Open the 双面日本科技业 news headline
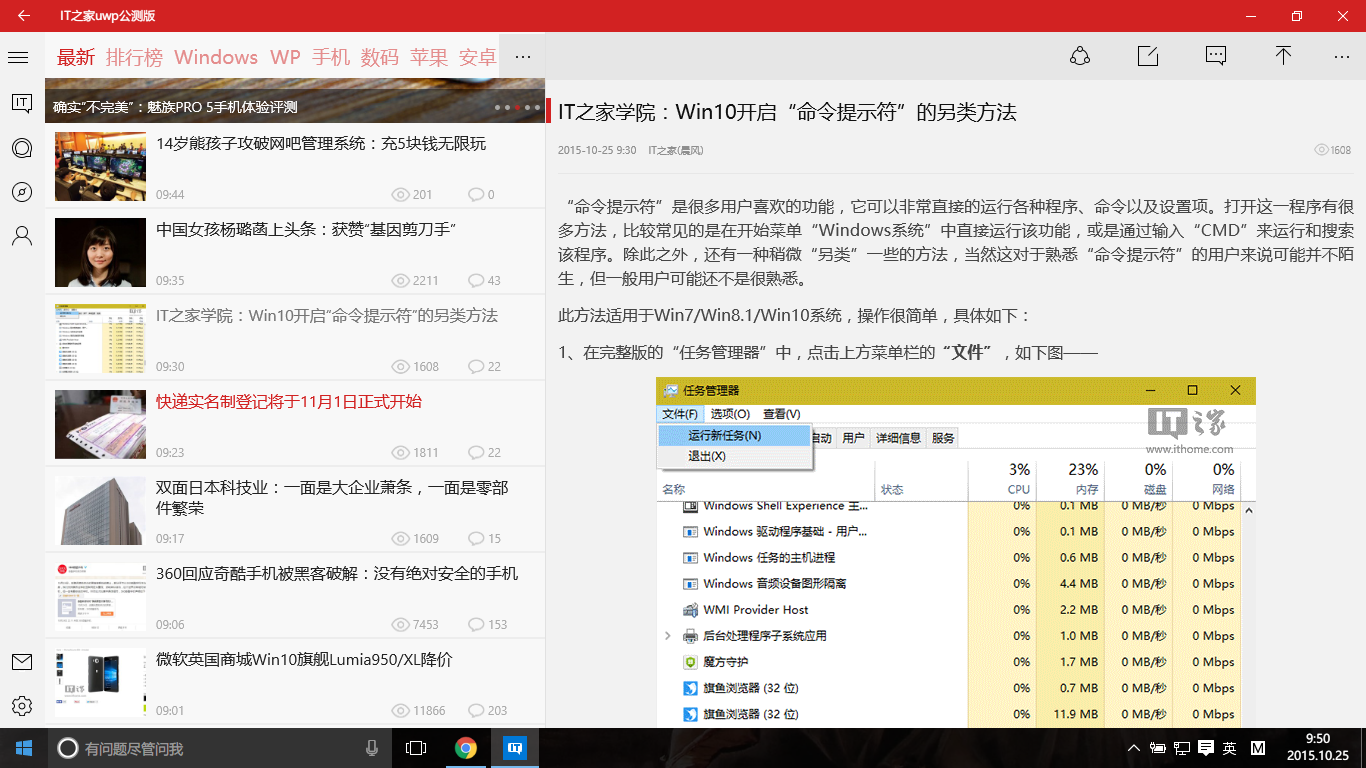This screenshot has width=1366, height=768. (x=332, y=498)
